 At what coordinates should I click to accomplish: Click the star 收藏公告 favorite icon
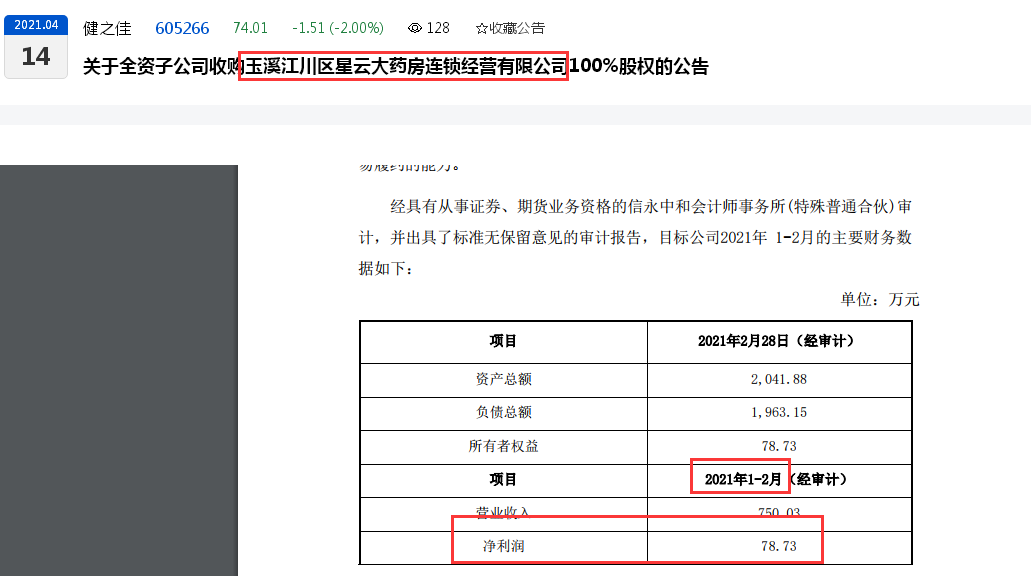pyautogui.click(x=481, y=28)
